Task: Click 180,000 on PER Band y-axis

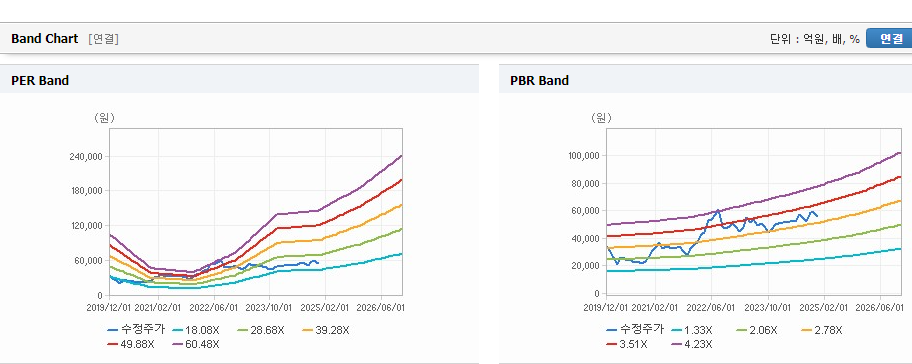Action: [x=86, y=191]
